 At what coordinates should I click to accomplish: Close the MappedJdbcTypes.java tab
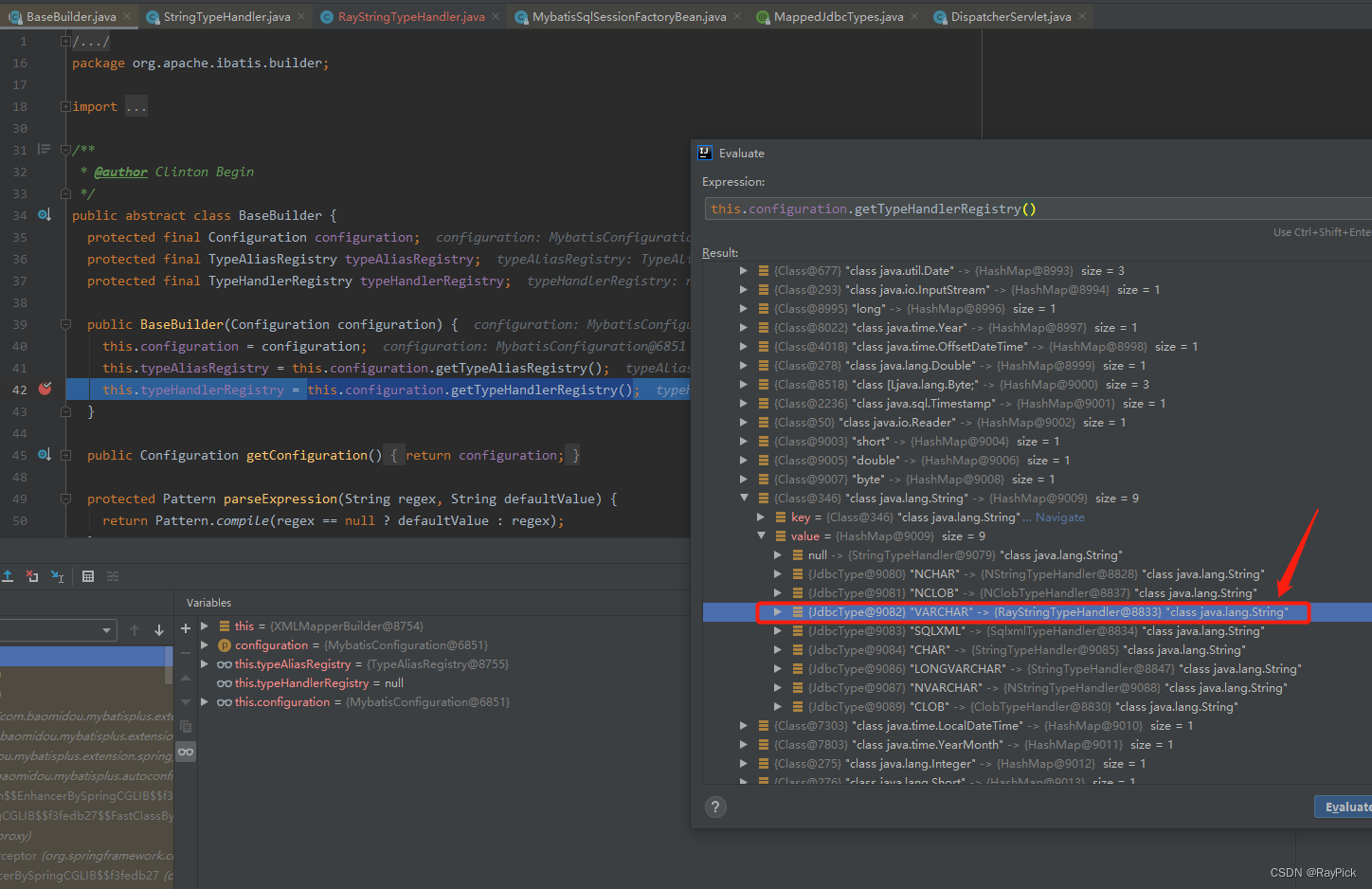click(914, 16)
